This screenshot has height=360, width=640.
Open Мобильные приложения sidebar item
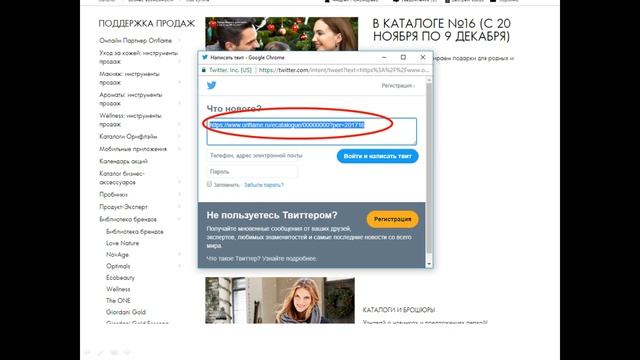pos(133,149)
